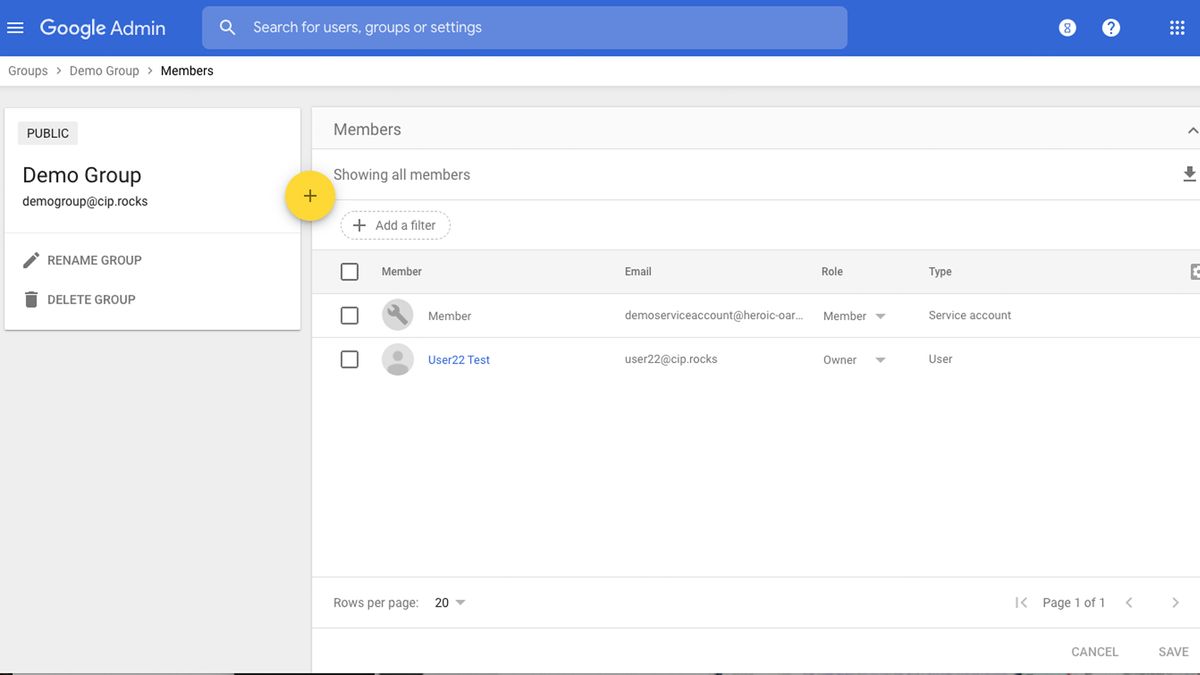1200x675 pixels.
Task: Open the navigation hamburger menu
Action: click(15, 27)
